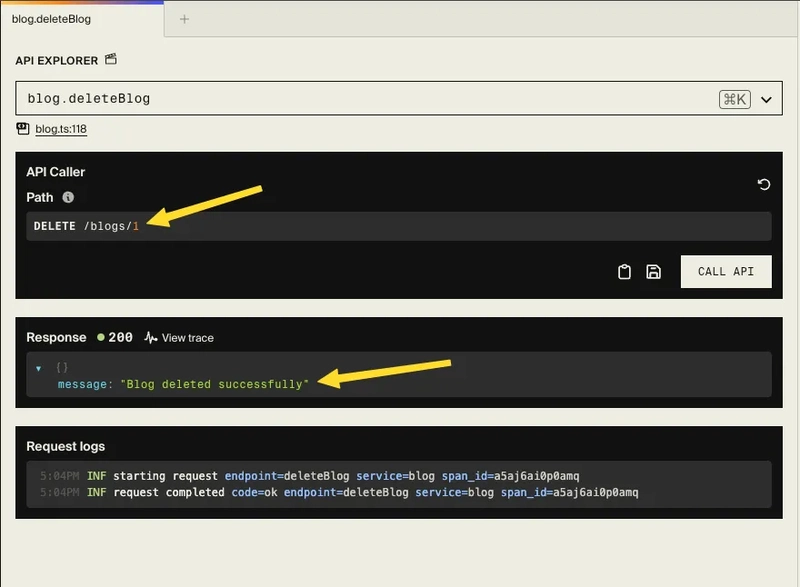Open the blog.ts:118 source link

(x=61, y=129)
